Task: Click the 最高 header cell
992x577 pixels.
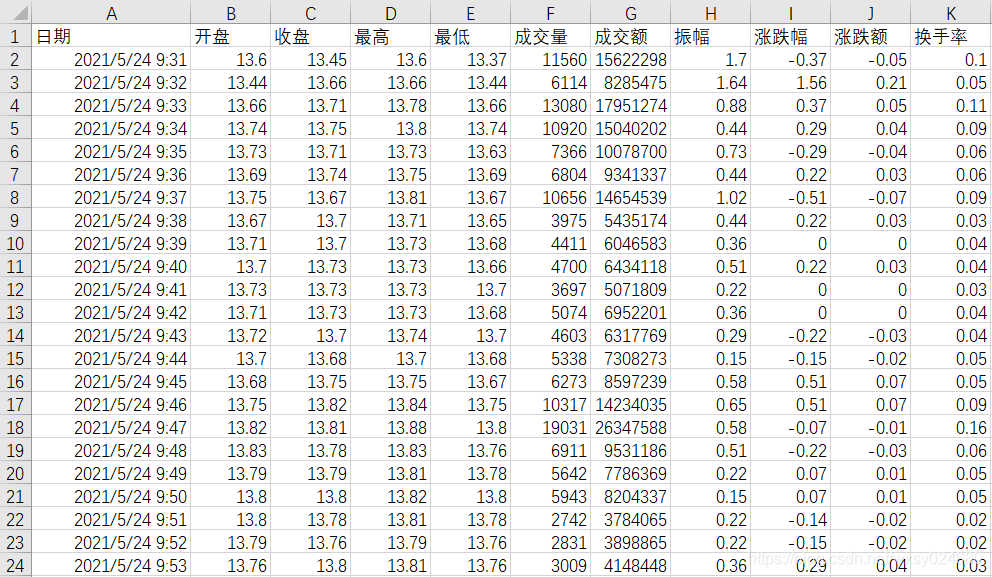Action: [390, 37]
